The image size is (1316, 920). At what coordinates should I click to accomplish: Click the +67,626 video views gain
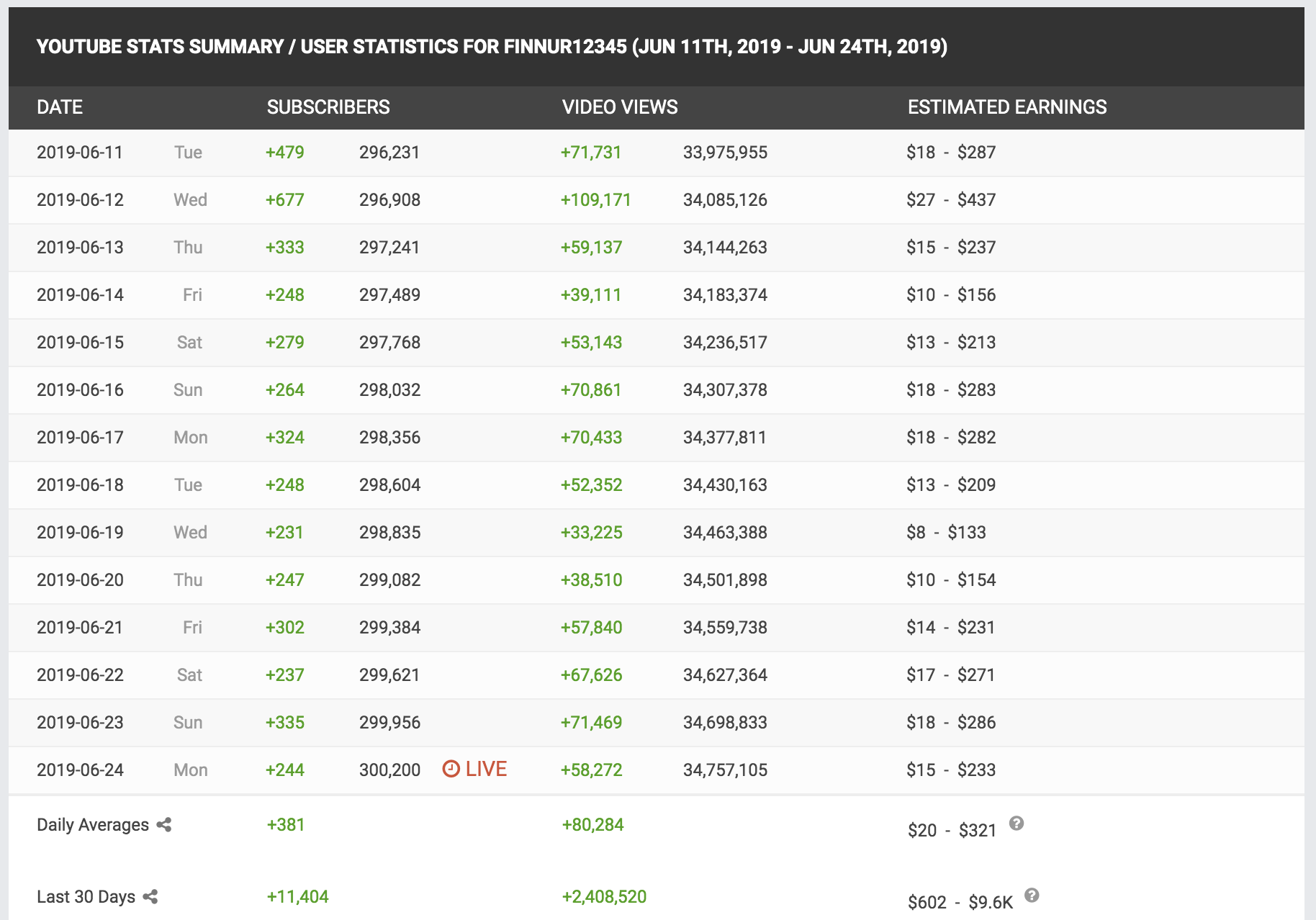[x=592, y=675]
